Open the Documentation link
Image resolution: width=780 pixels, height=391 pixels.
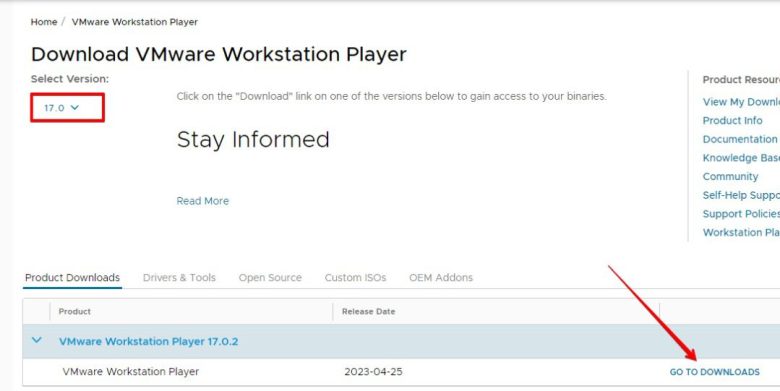pos(740,139)
